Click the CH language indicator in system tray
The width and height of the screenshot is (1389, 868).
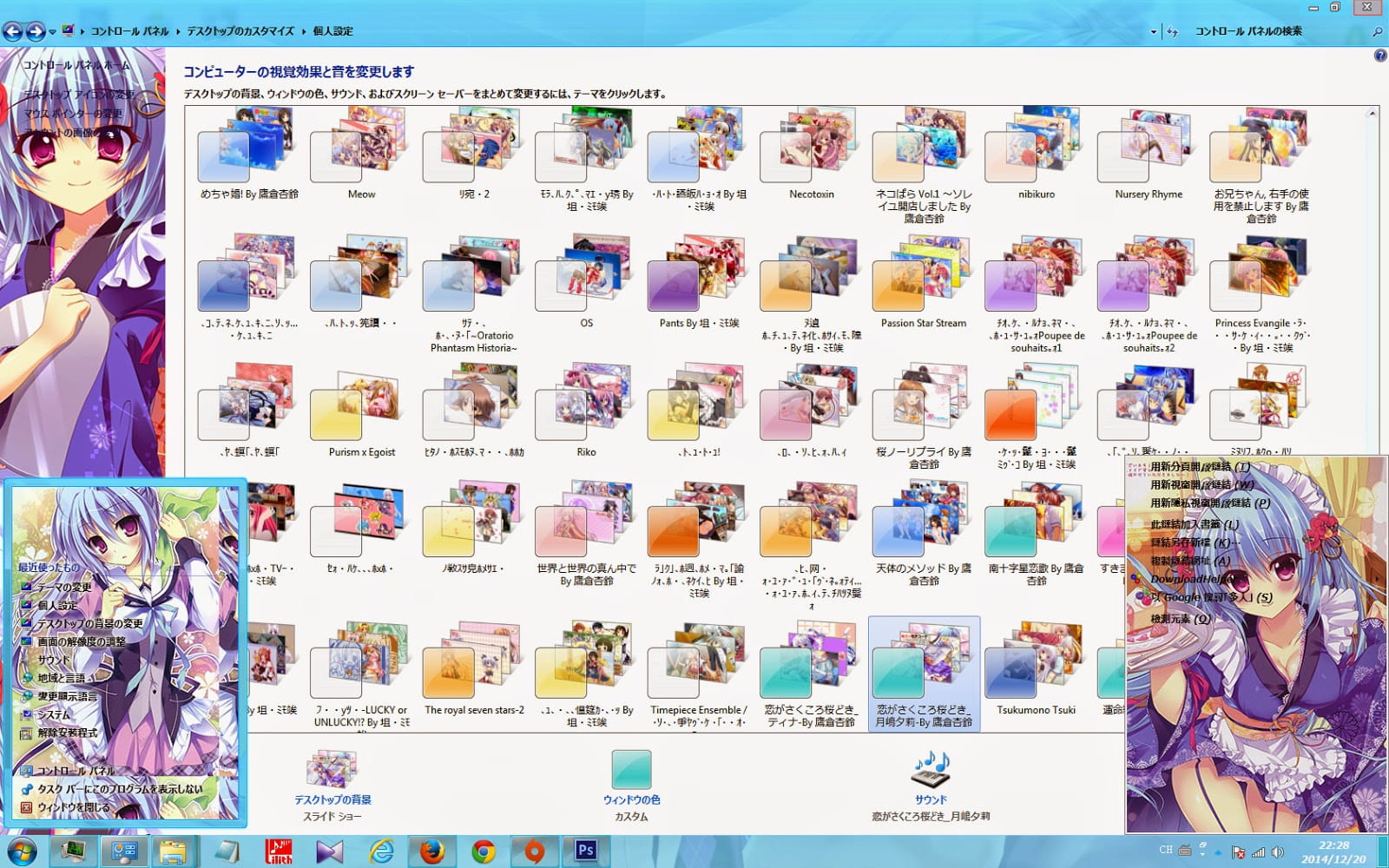pos(1164,852)
